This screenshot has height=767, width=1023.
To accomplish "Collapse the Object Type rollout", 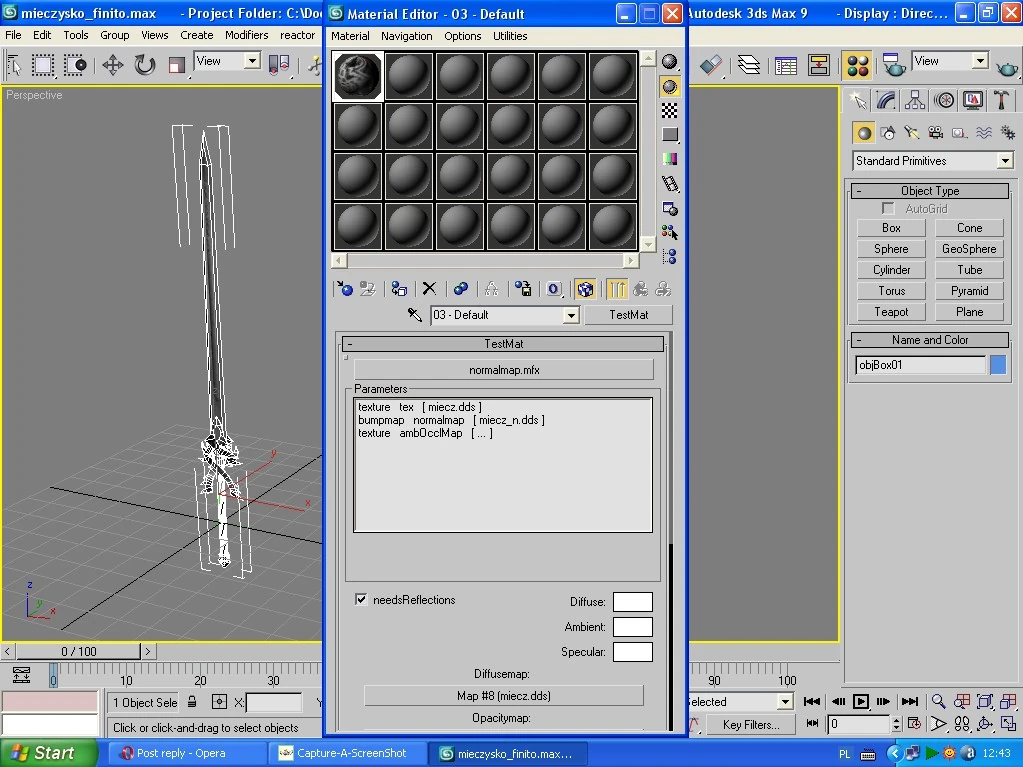I will coord(930,191).
